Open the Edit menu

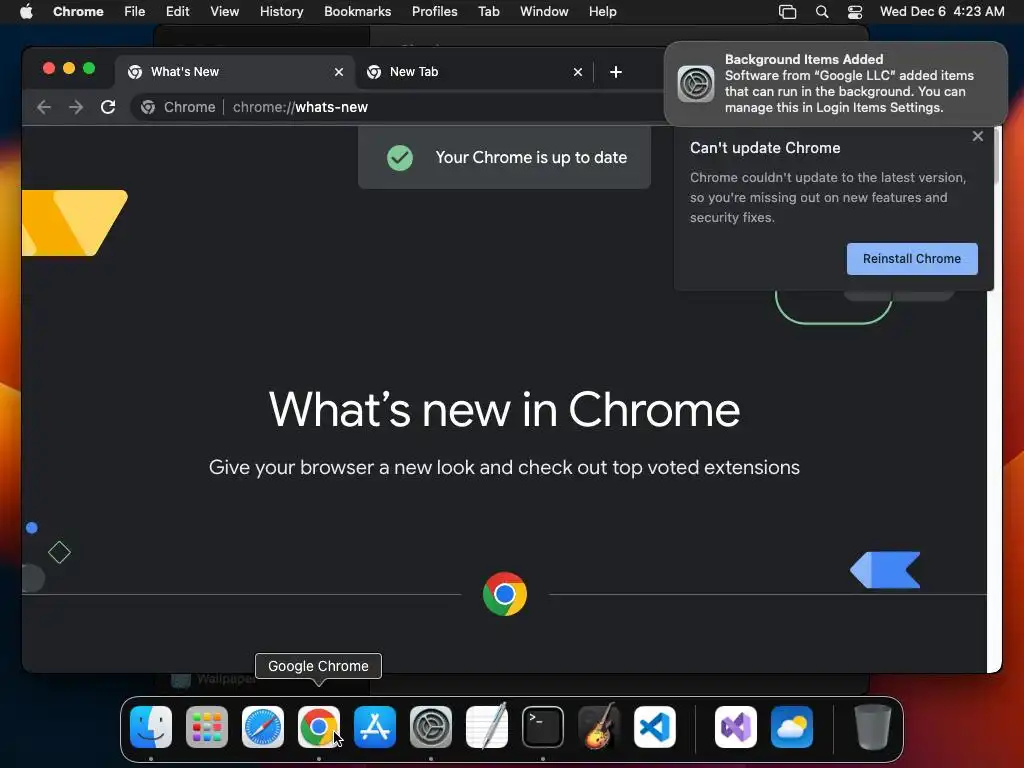pos(178,12)
